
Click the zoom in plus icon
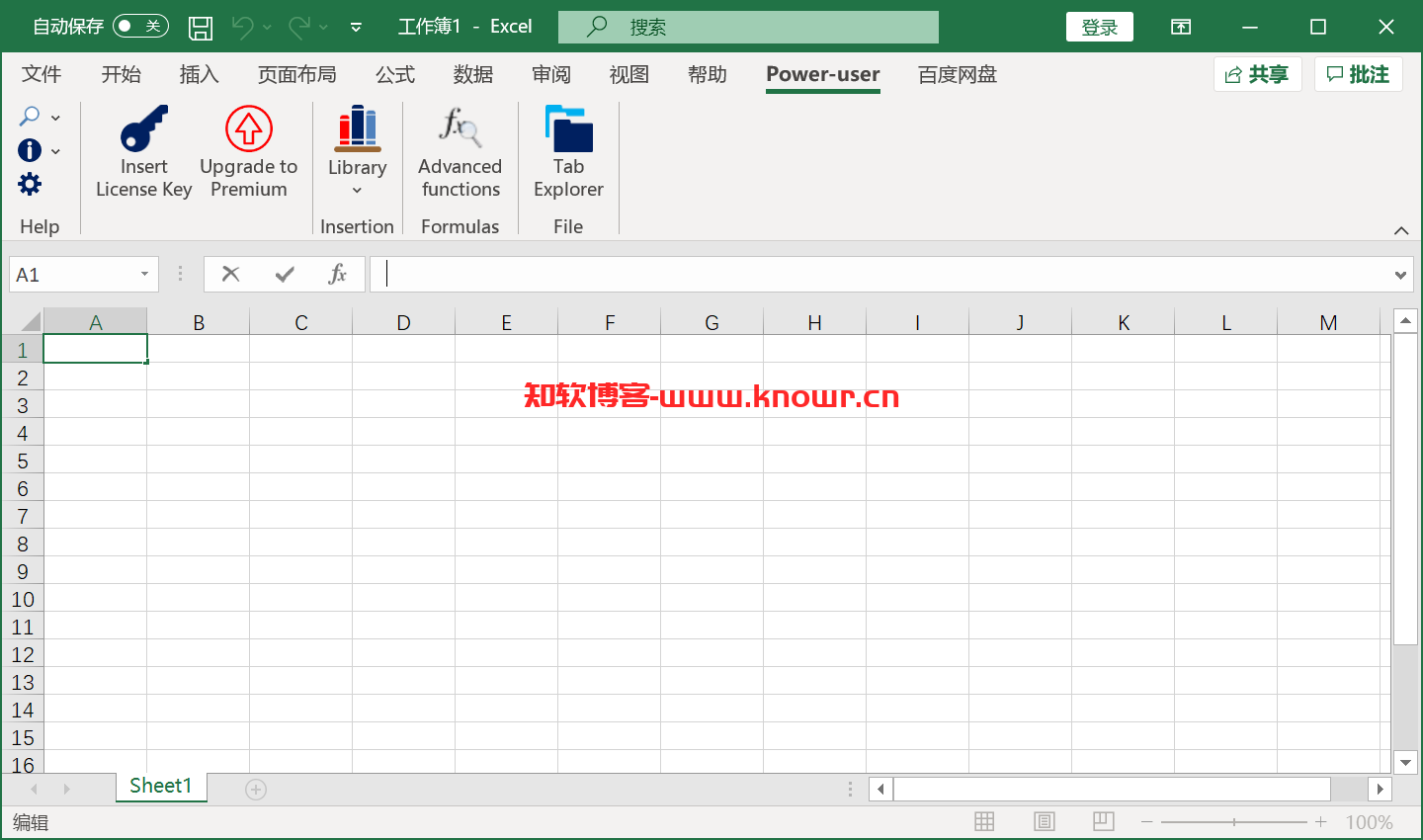(1320, 821)
